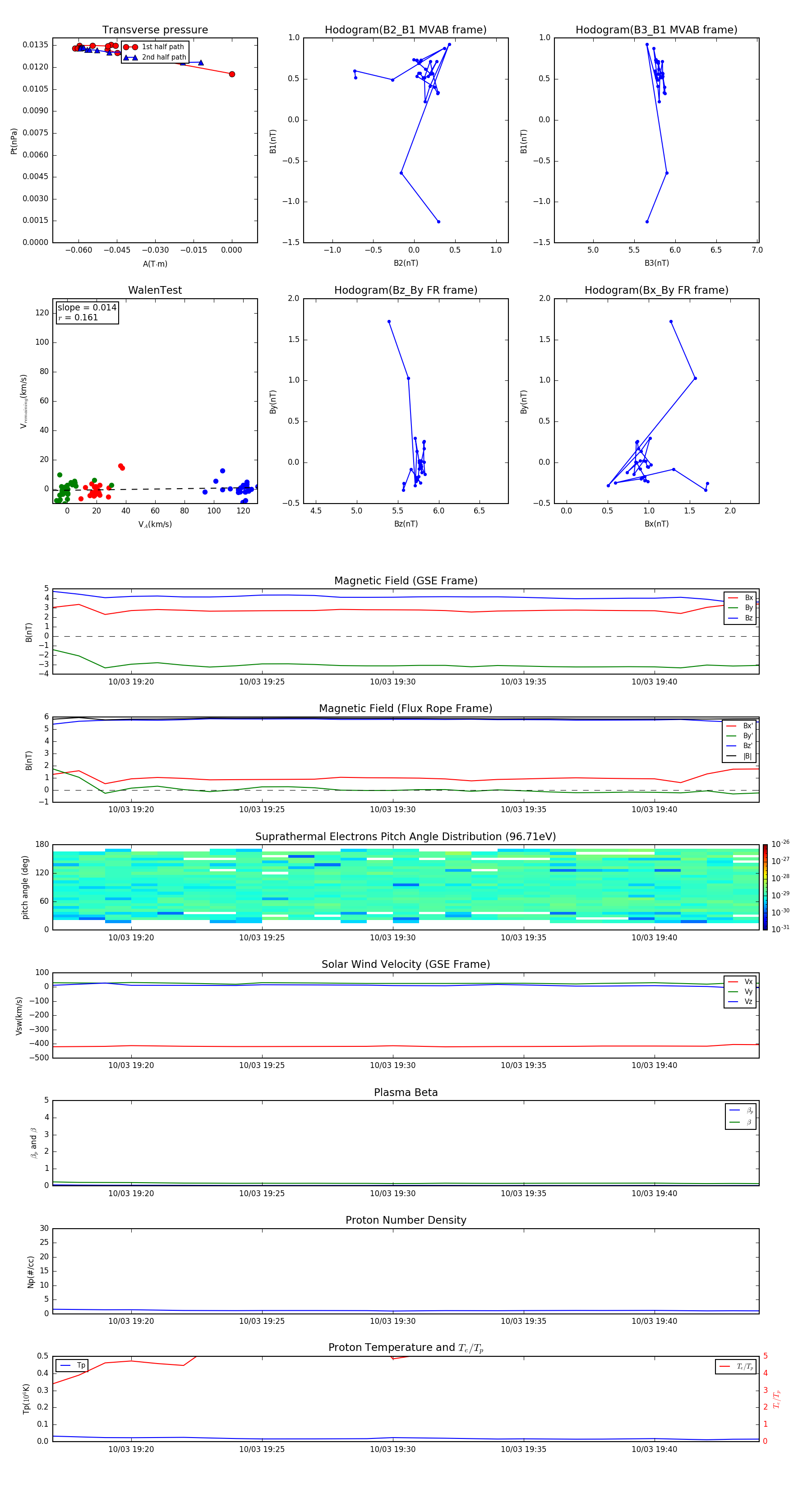This screenshot has width=812, height=1489.
Task: Click the 'Vsw(km/s)' y-axis label
Action: pyautogui.click(x=19, y=1016)
